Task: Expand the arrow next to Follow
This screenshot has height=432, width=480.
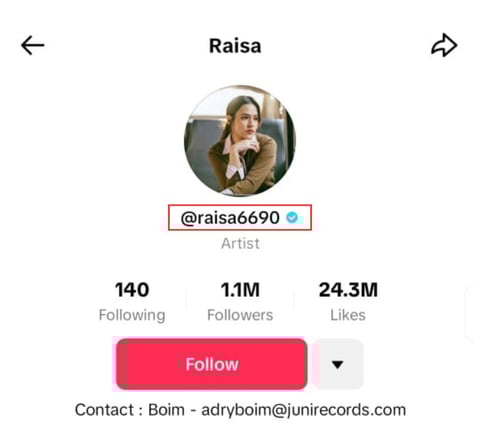Action: pyautogui.click(x=338, y=364)
